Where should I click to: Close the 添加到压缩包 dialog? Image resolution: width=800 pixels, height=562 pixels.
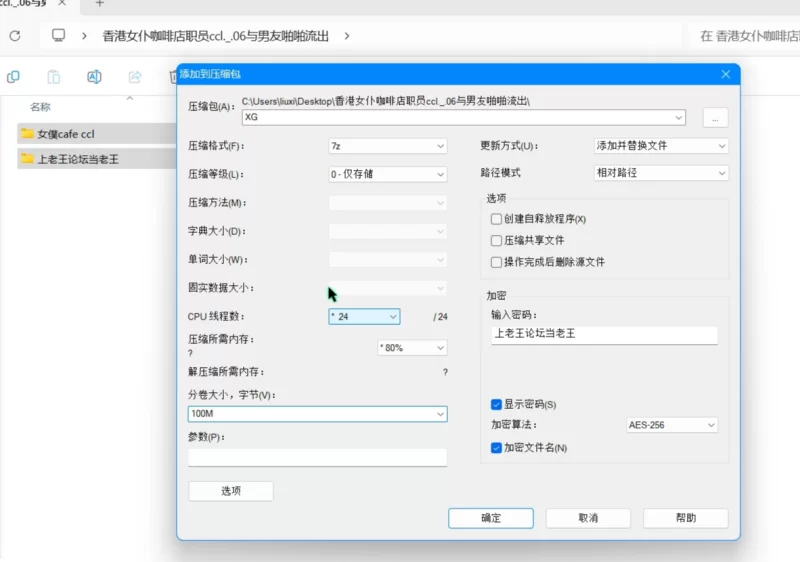click(x=726, y=74)
